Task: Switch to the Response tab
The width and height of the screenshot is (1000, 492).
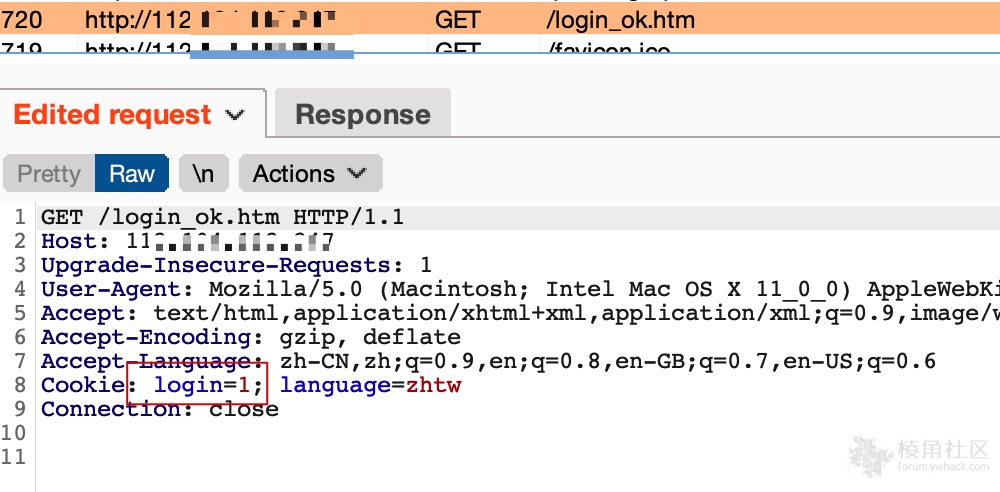Action: [362, 115]
